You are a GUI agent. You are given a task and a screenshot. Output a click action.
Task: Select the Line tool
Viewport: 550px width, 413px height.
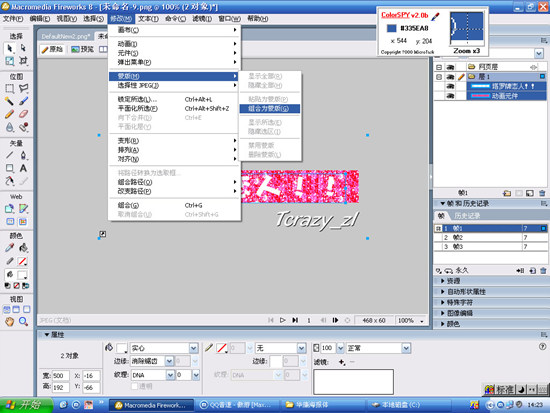pyautogui.click(x=9, y=155)
